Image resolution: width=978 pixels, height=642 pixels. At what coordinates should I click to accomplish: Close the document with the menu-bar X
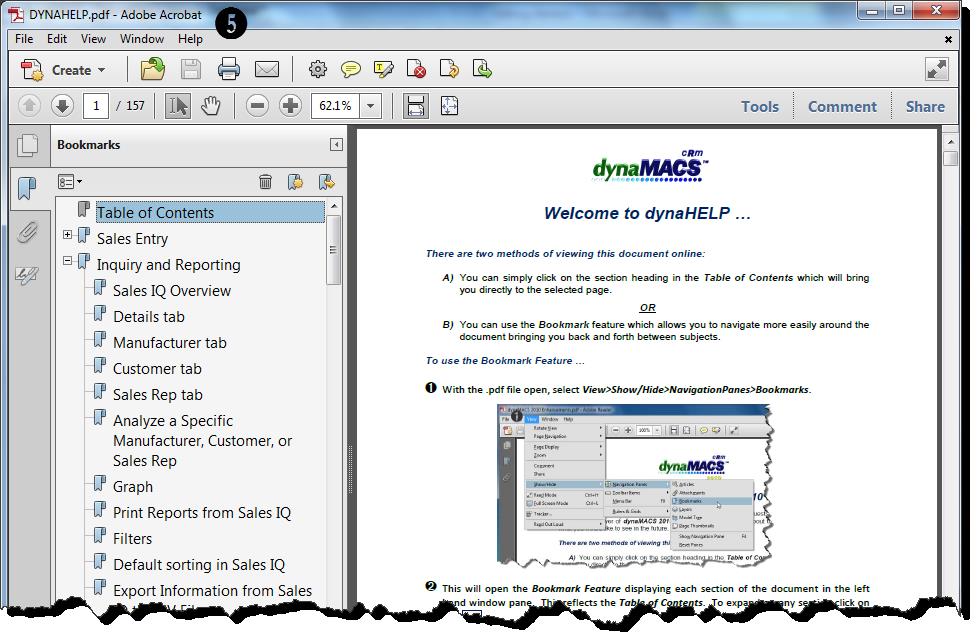948,39
